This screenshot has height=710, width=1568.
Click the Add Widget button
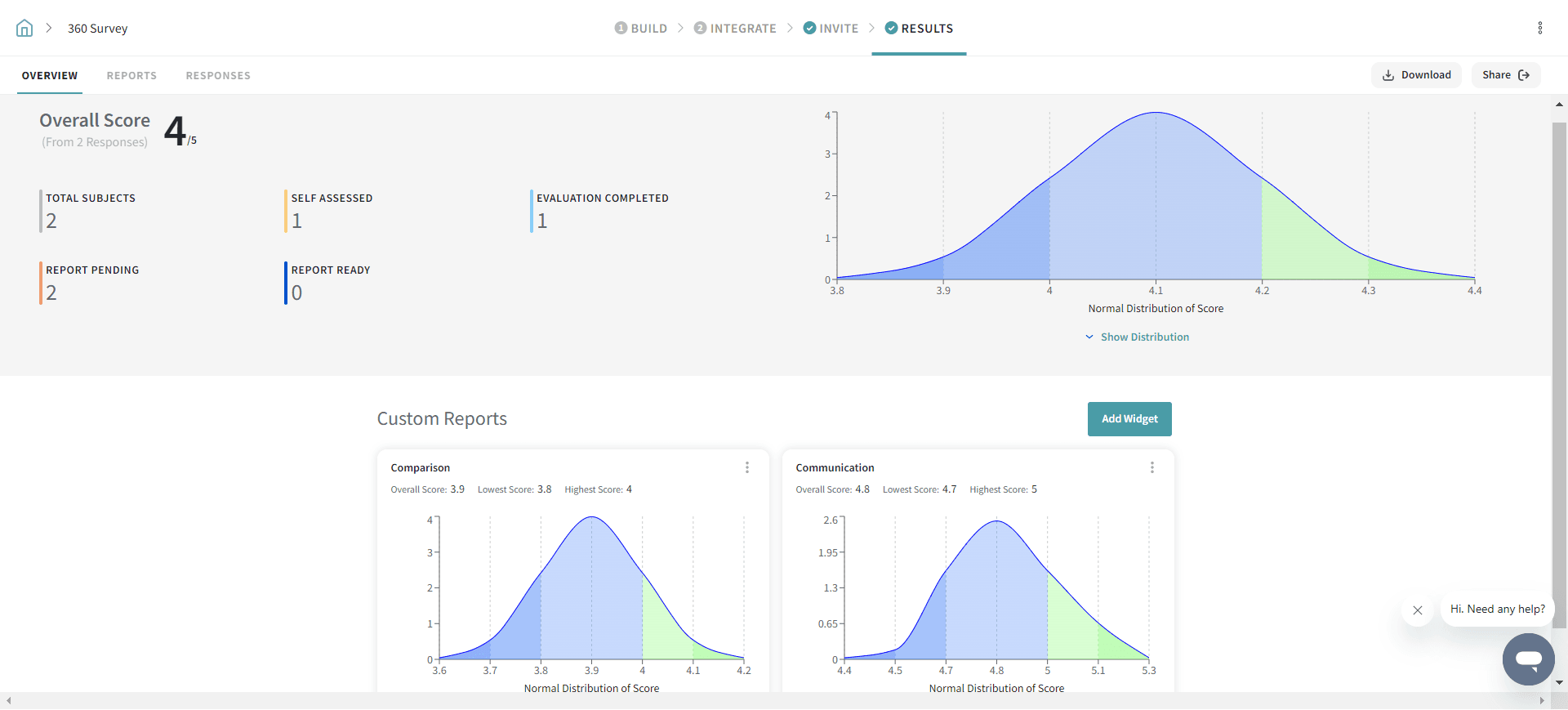1129,419
